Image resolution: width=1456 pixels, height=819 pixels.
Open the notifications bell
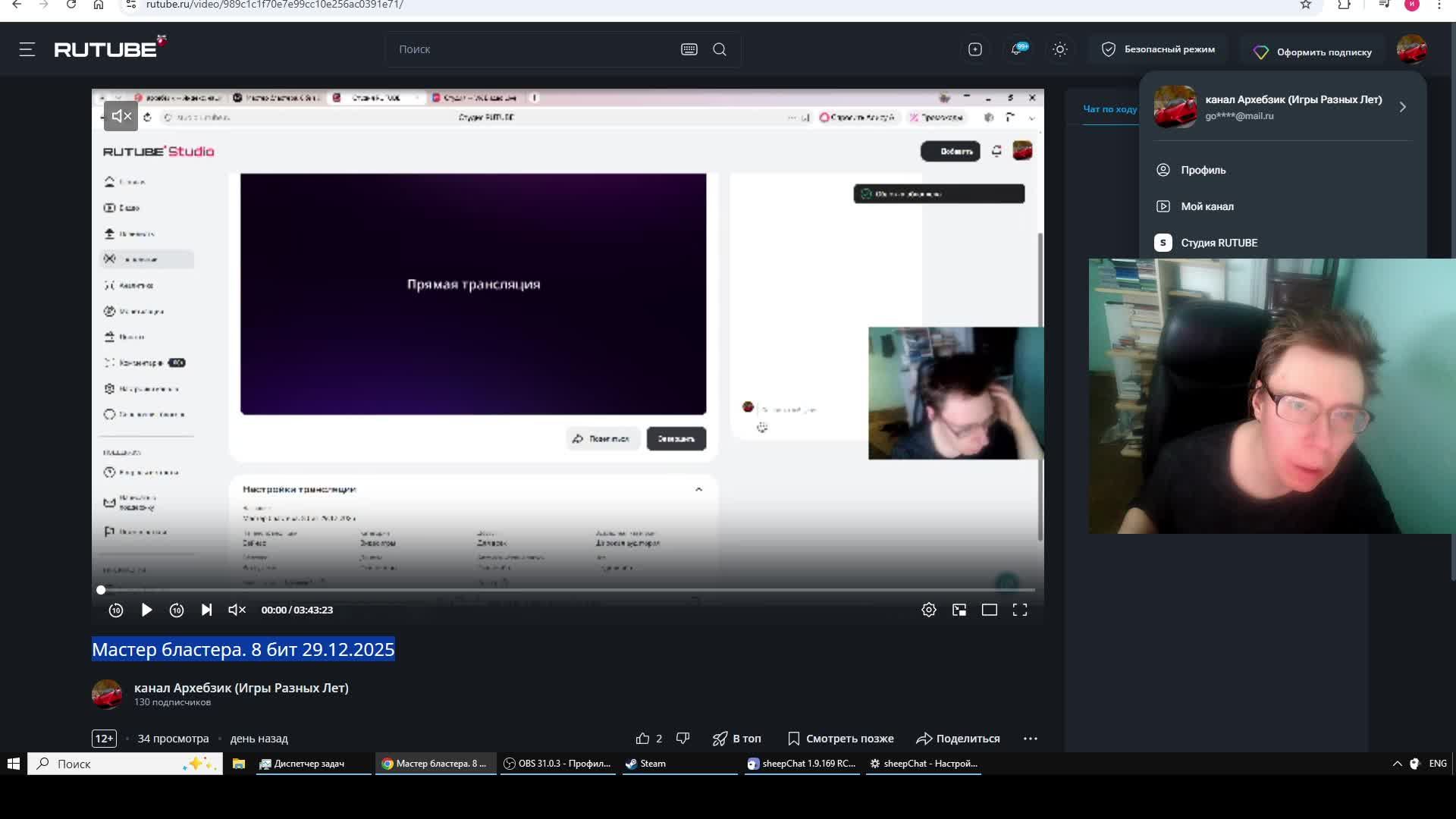point(1017,49)
